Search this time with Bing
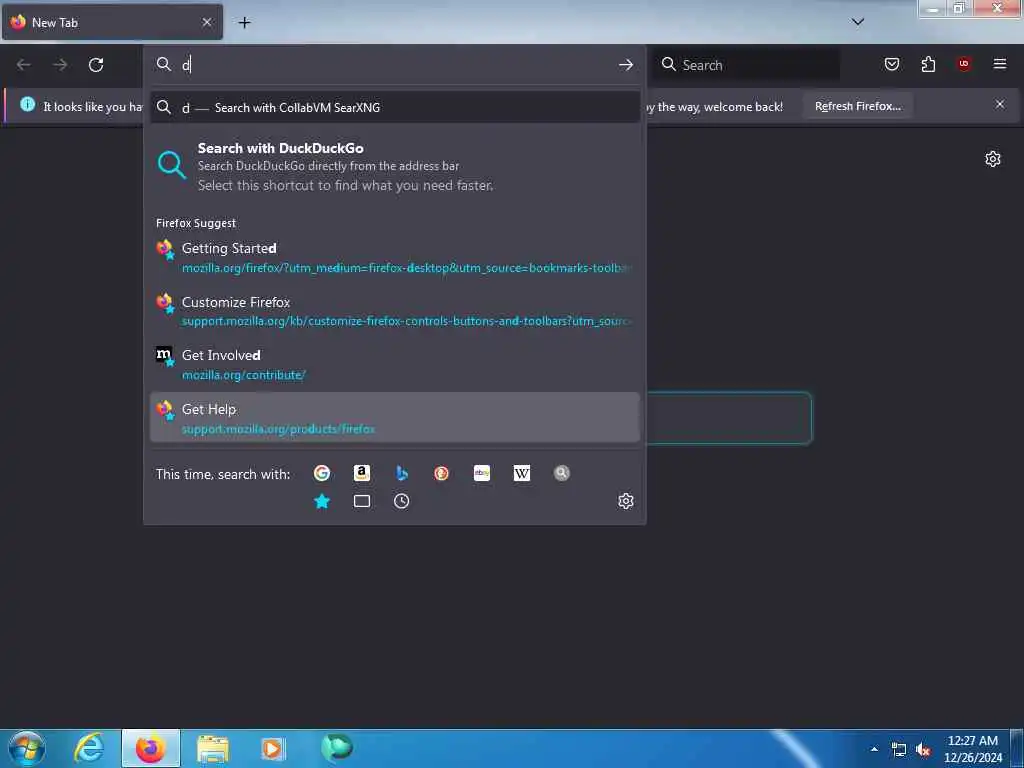Image resolution: width=1024 pixels, height=768 pixels. coord(402,473)
